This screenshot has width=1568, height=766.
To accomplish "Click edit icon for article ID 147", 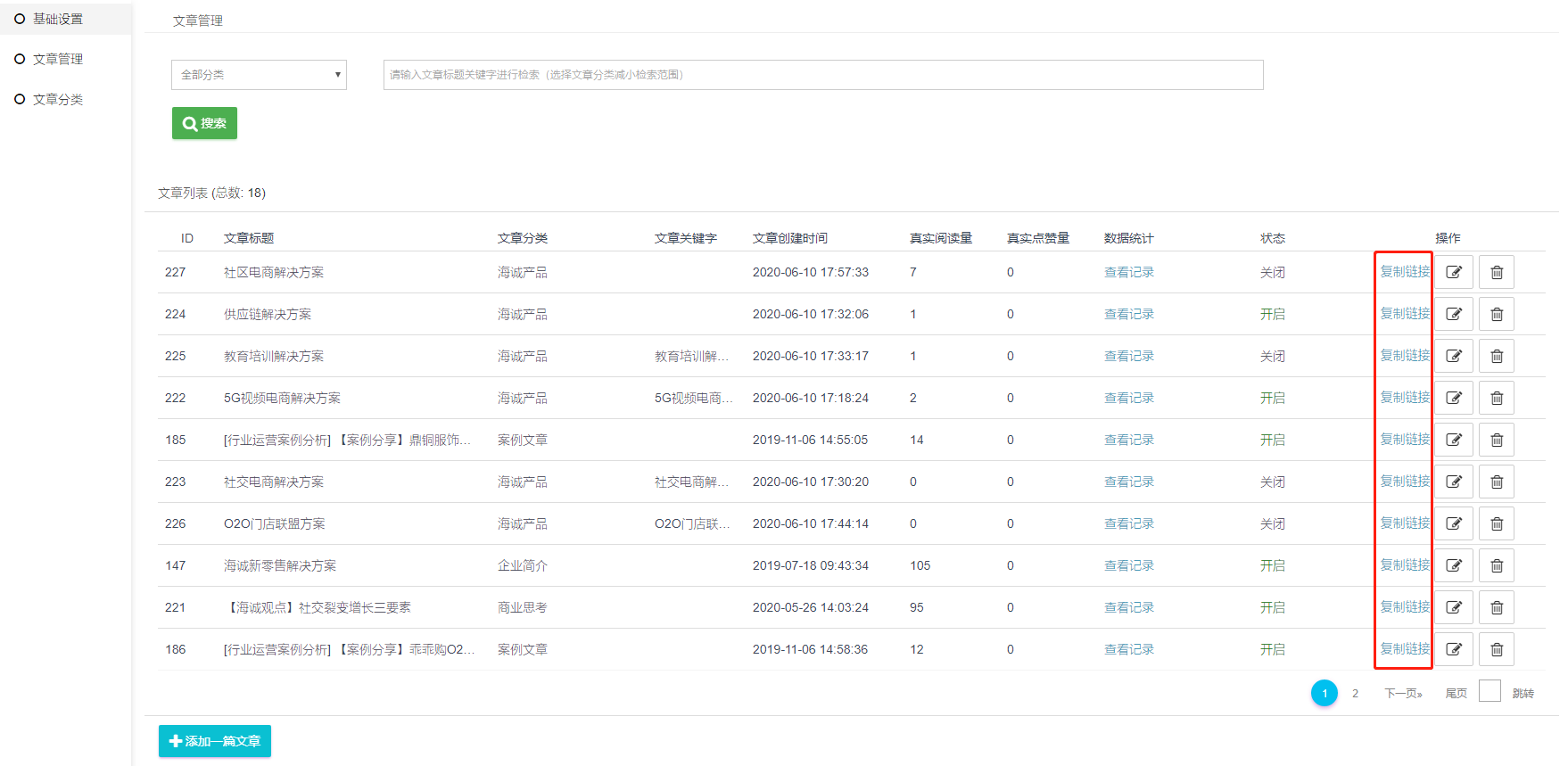I will click(x=1454, y=565).
